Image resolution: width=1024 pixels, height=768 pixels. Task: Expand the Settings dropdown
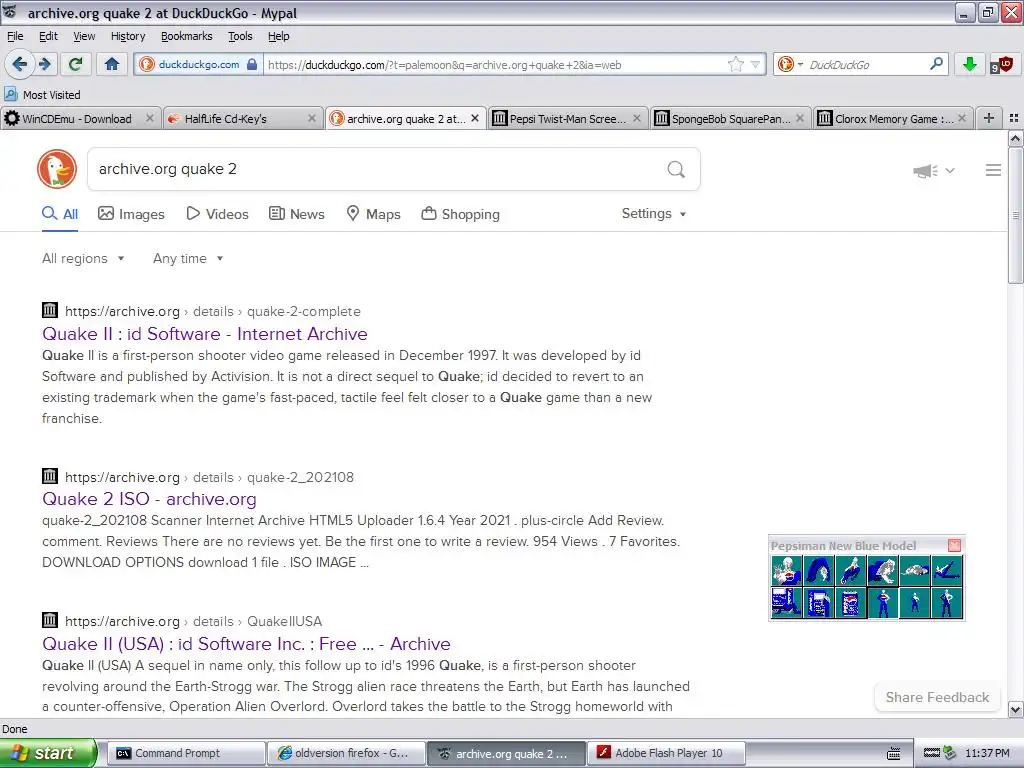654,214
